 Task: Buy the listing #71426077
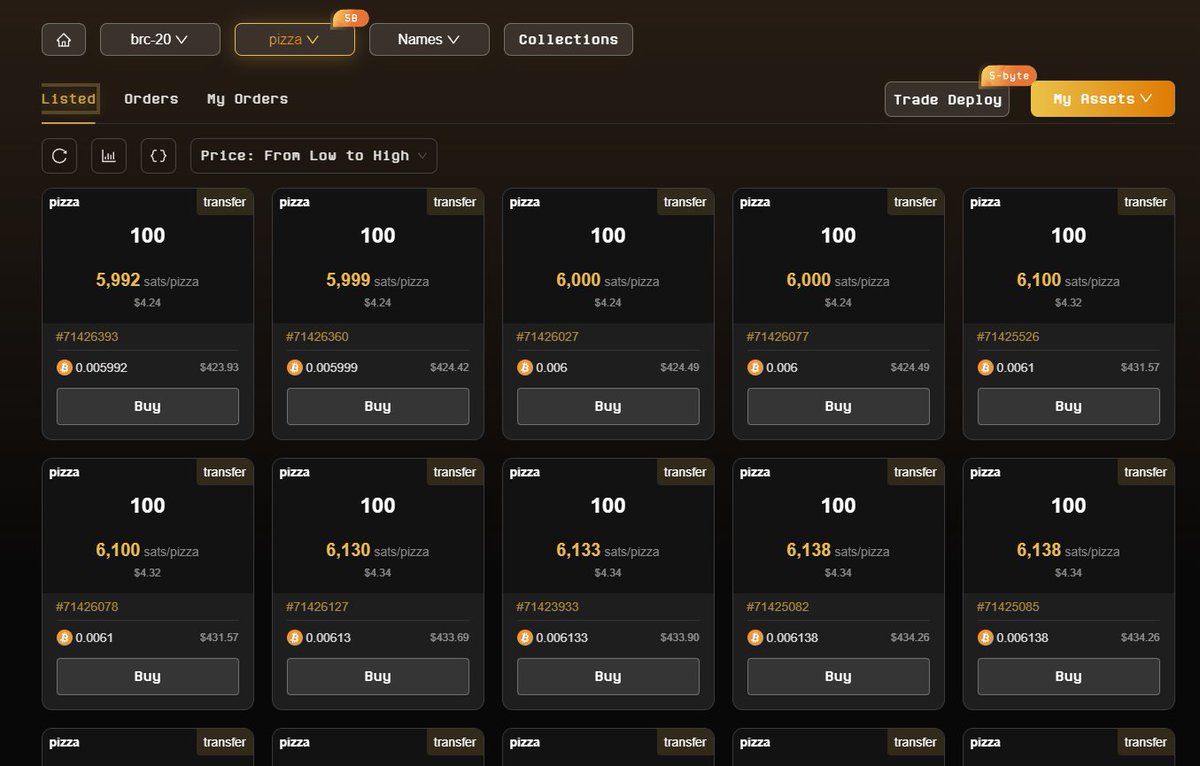[838, 407]
